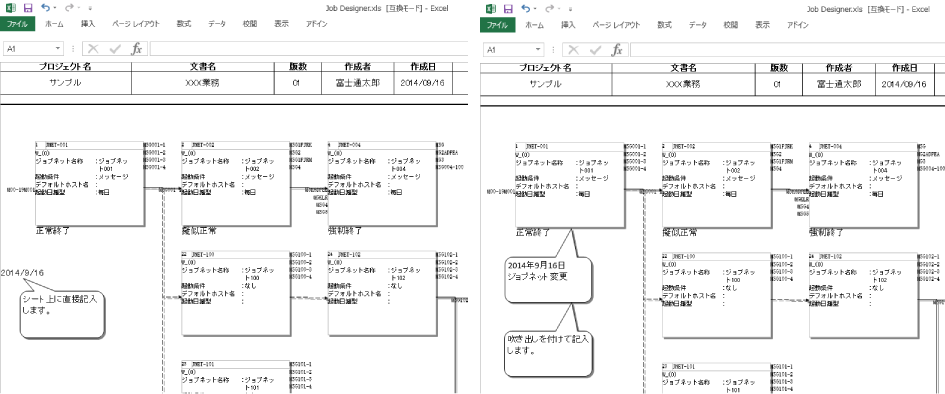Click the formula cancel X in right window
945x394 pixels.
[573, 49]
